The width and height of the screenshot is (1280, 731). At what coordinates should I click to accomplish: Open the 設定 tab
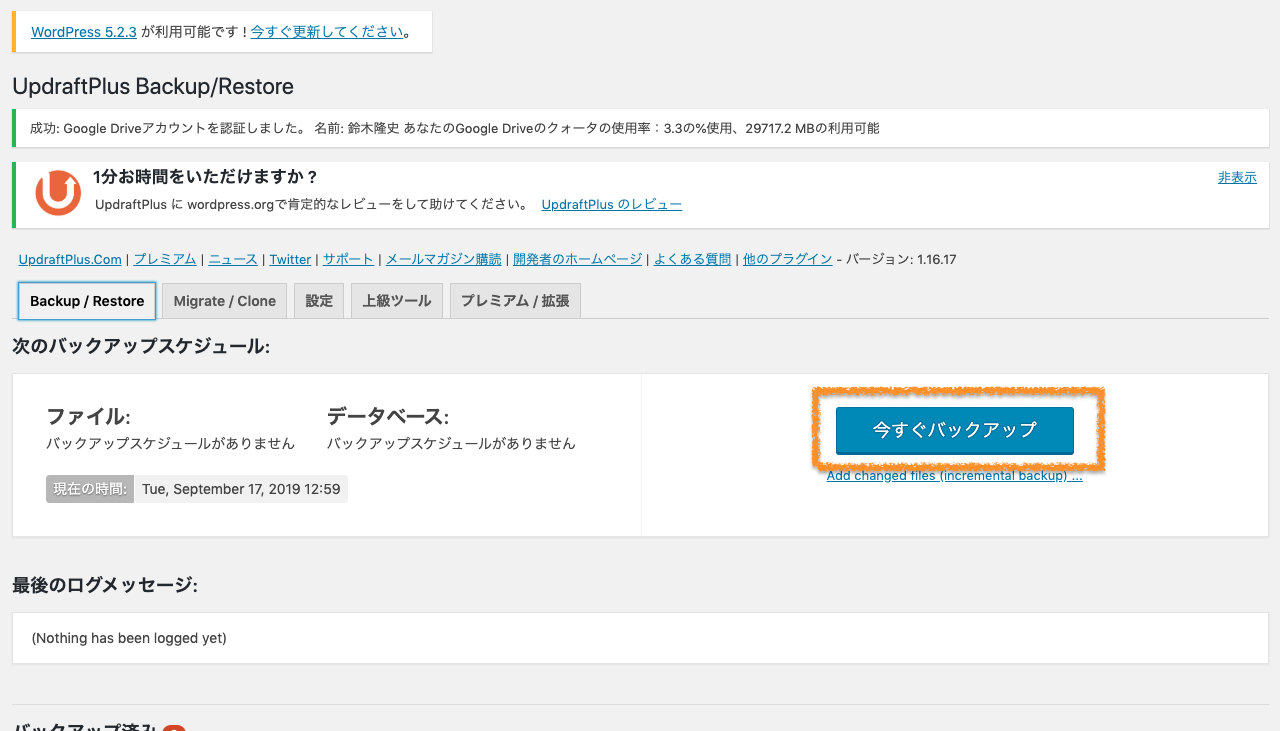coord(319,301)
